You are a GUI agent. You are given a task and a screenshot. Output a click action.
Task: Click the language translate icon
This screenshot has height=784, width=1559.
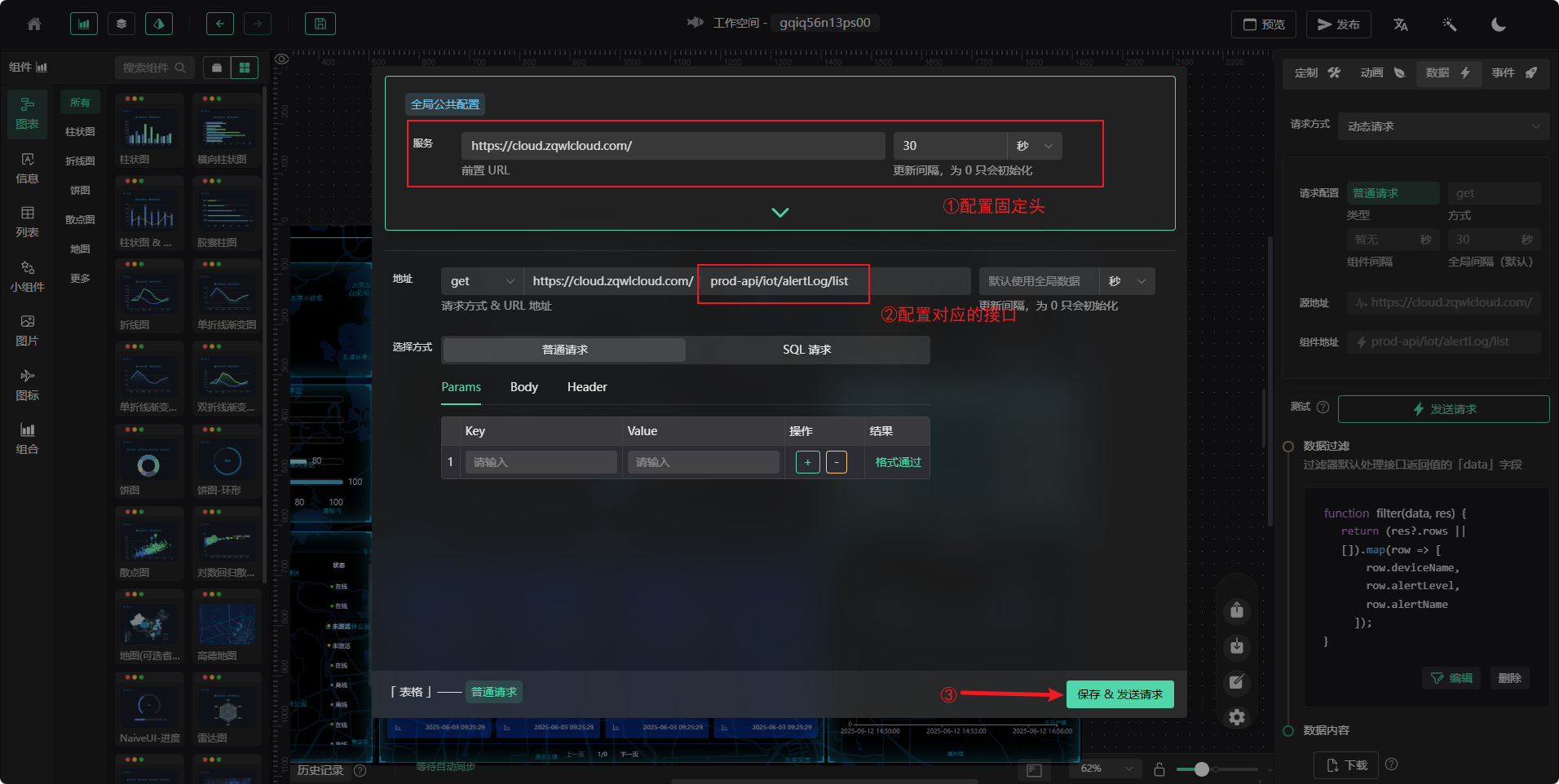click(x=1401, y=24)
